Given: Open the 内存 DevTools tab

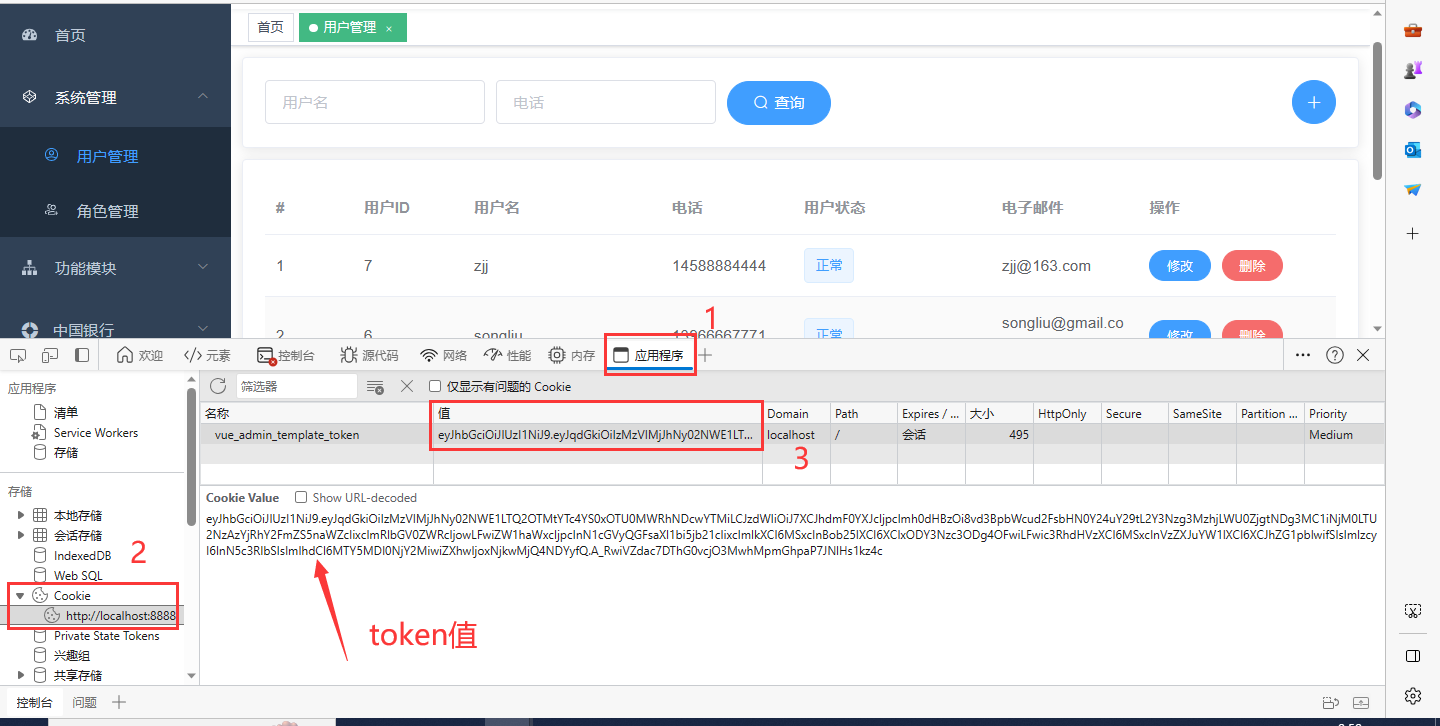Looking at the screenshot, I should click(x=572, y=355).
